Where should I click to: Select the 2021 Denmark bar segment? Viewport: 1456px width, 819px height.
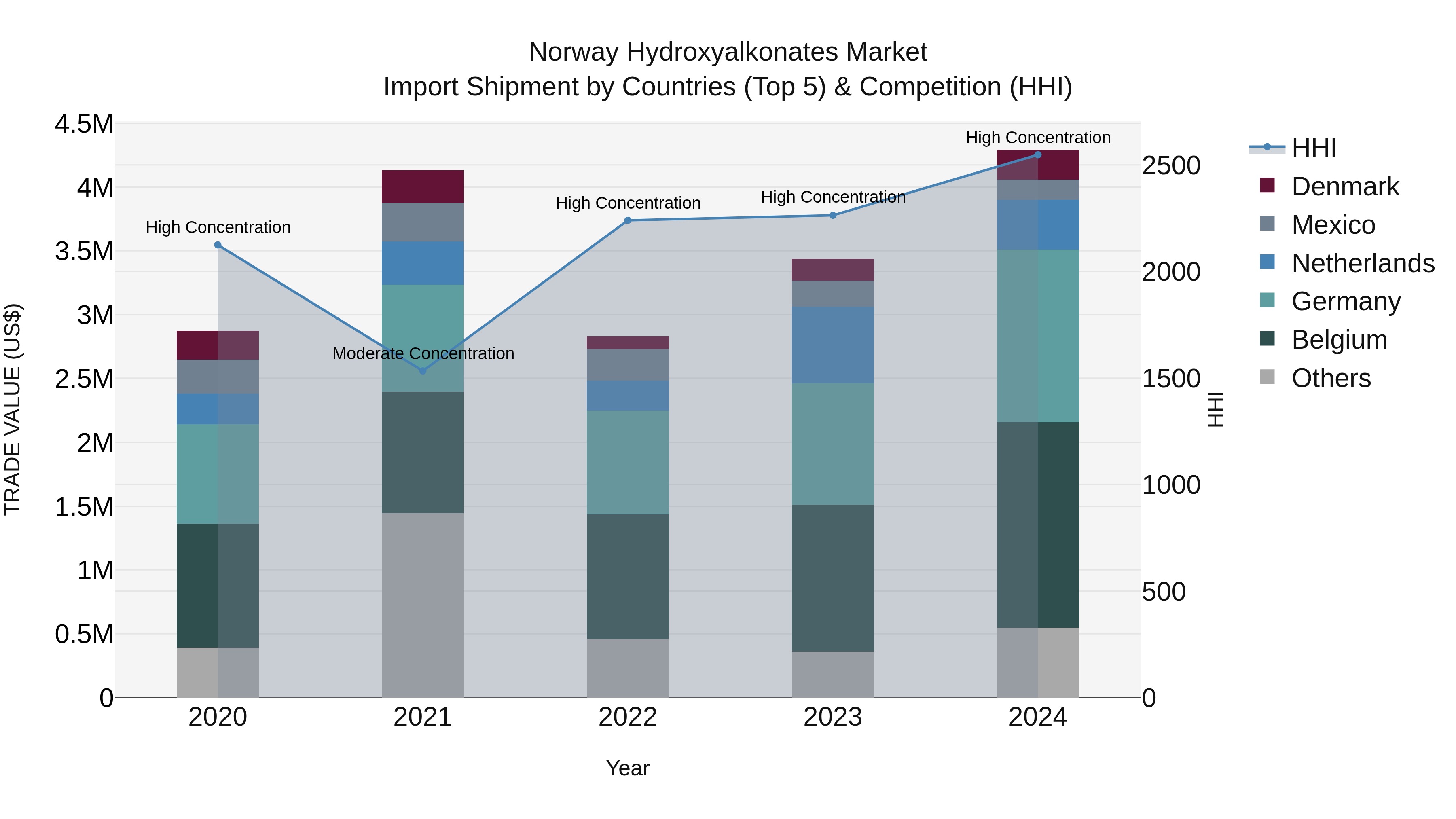click(423, 187)
